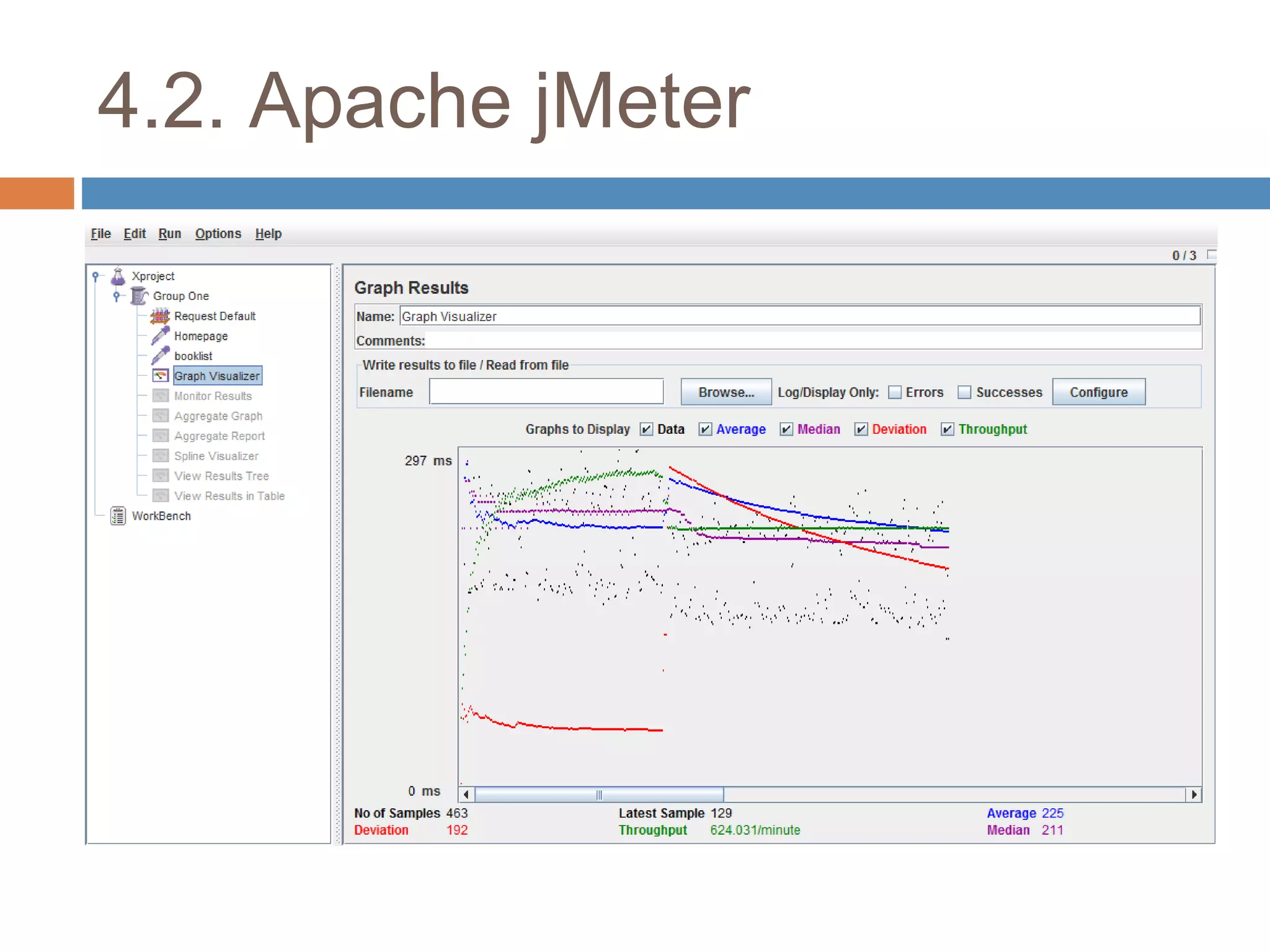
Task: Select WorkBench in the tree
Action: pos(161,516)
